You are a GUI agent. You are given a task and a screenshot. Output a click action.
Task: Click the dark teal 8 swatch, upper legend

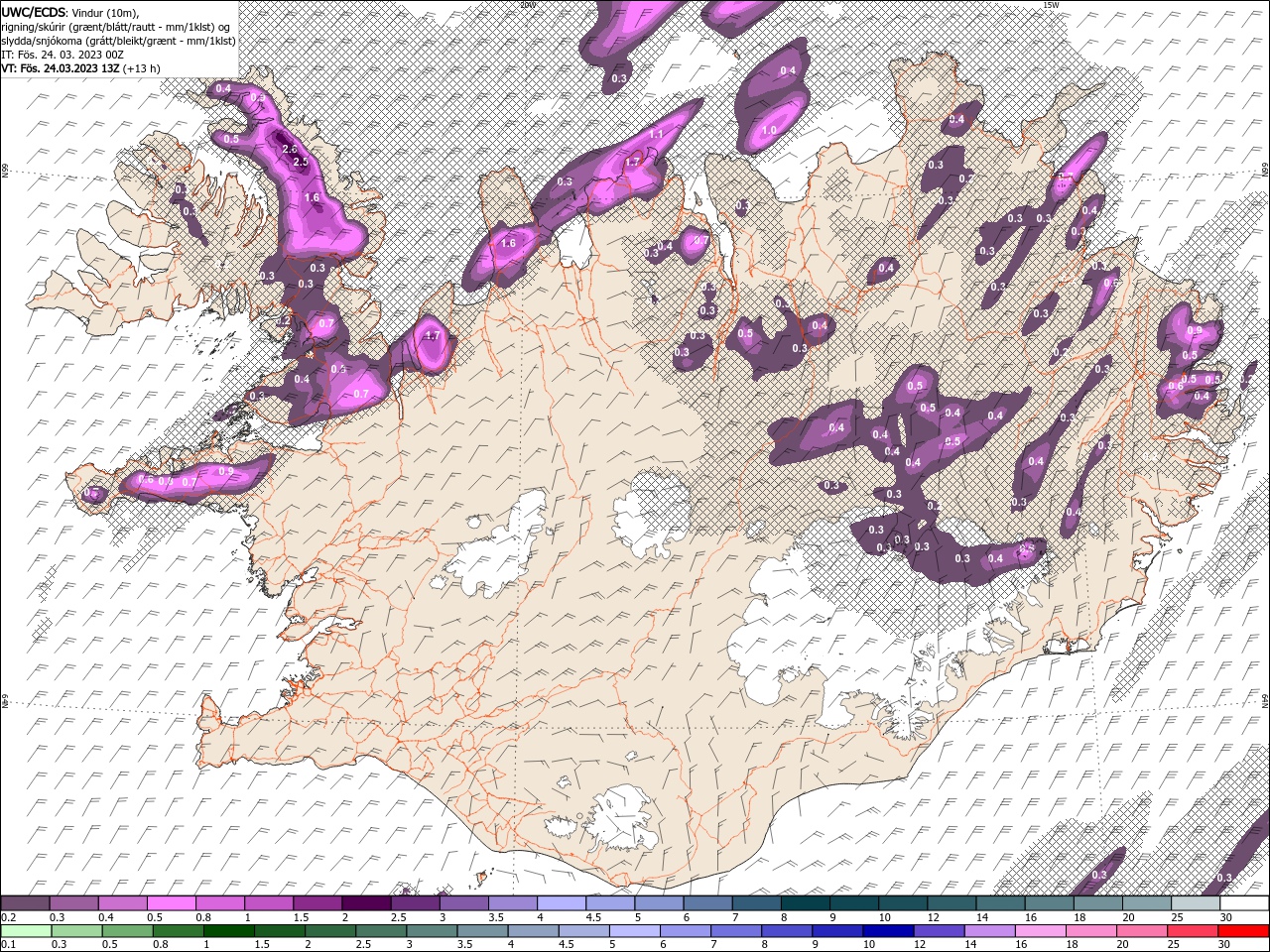(x=804, y=903)
